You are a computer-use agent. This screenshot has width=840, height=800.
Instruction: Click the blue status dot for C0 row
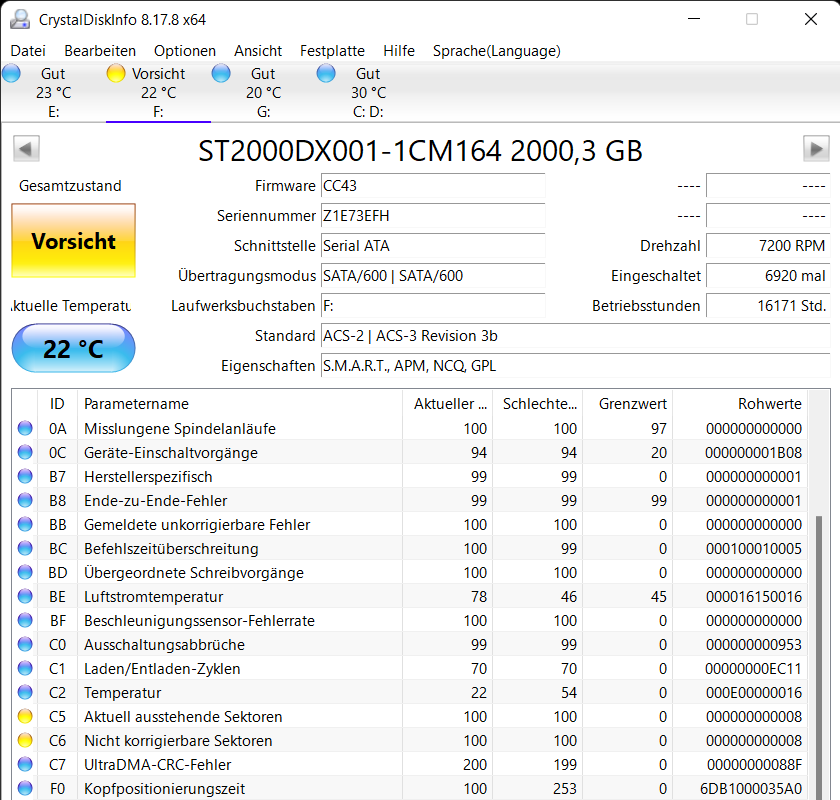25,644
